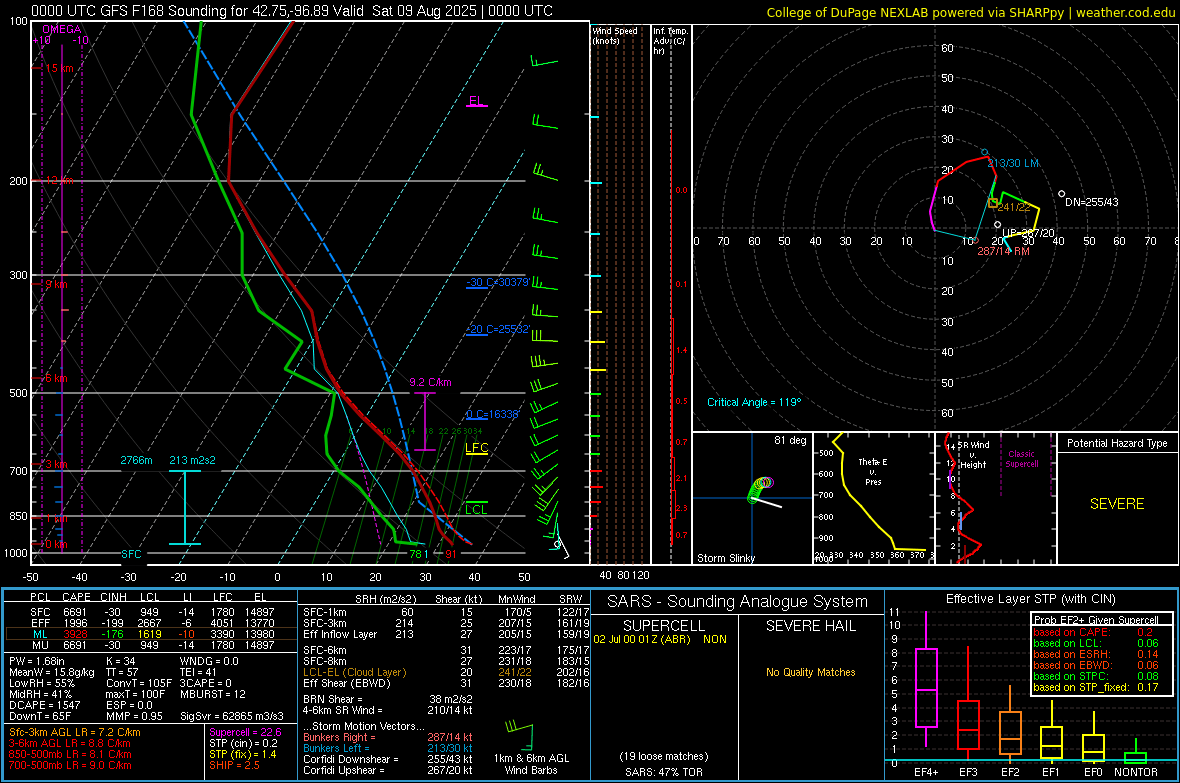Click the SARS: 47% TOR text
Viewport: 1180px width, 783px height.
point(663,772)
